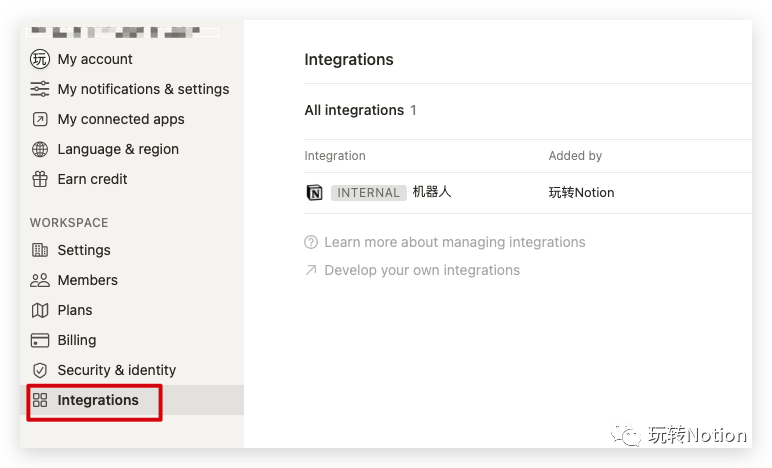Click the Earn credit gift icon

(x=40, y=179)
